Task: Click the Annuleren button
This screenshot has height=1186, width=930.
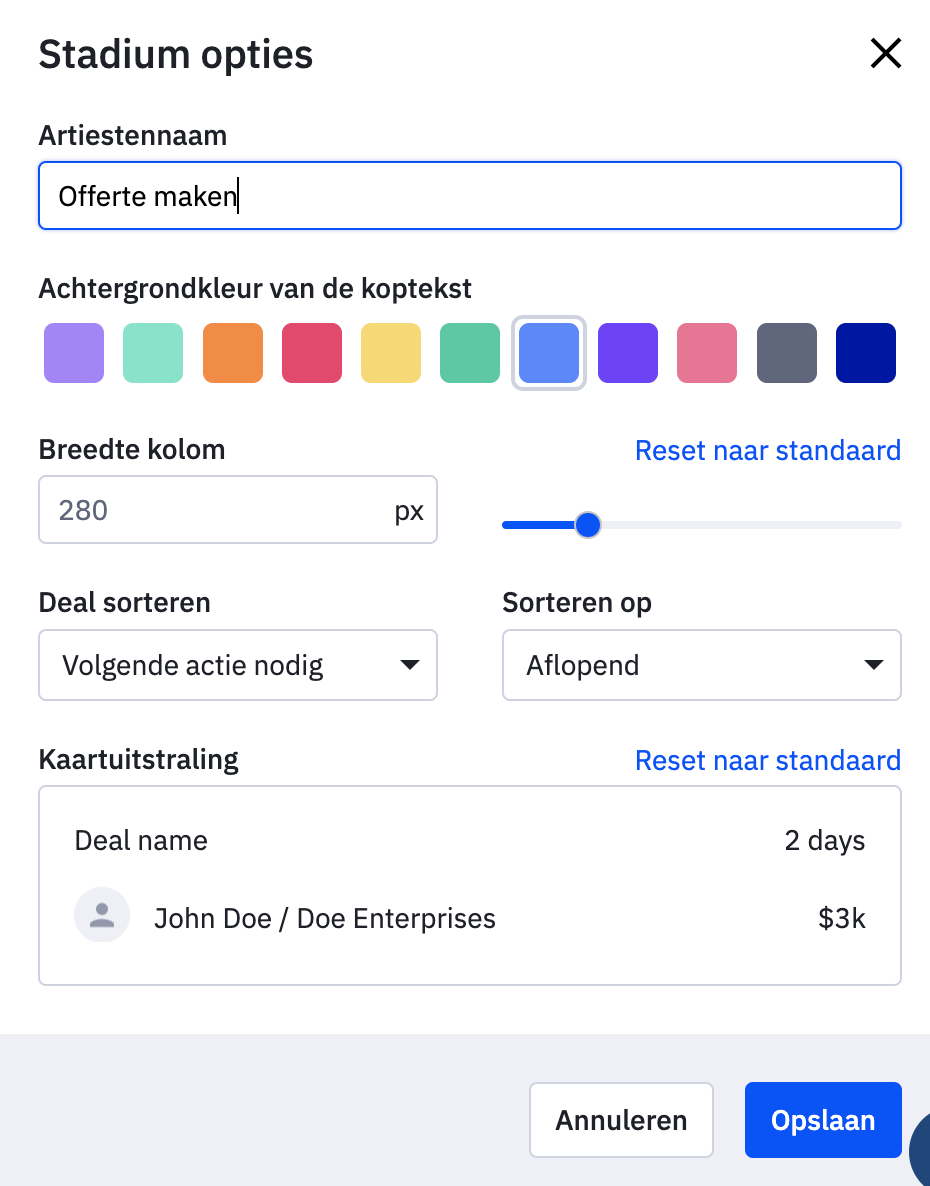Action: click(620, 1119)
